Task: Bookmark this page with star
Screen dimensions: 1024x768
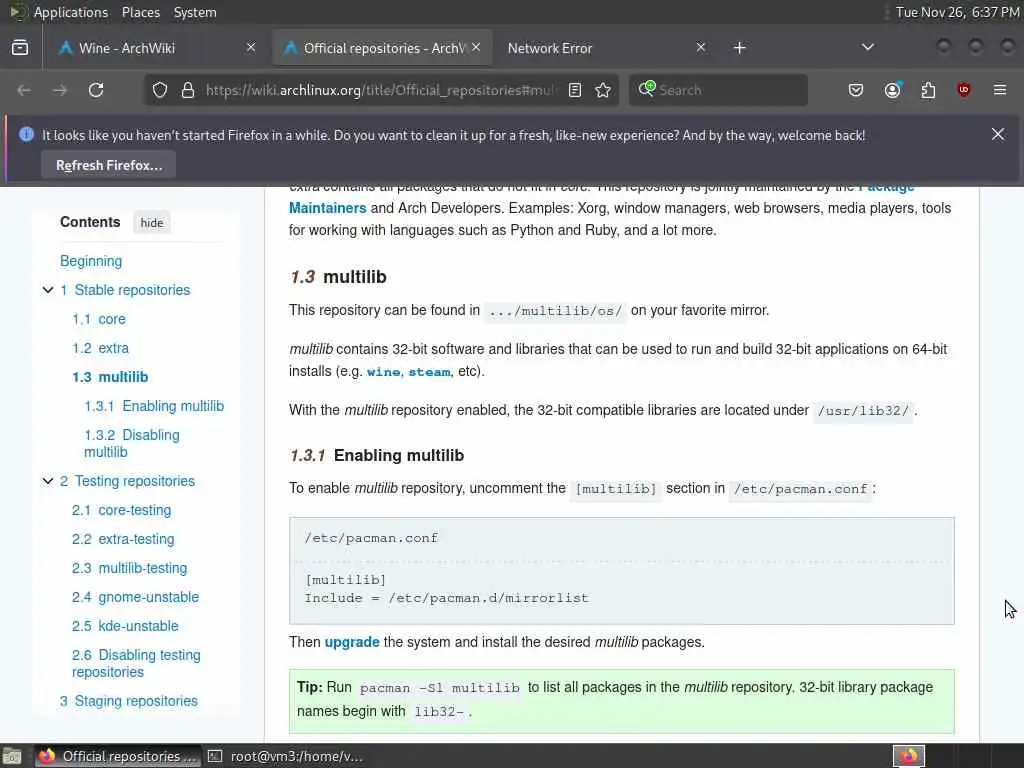Action: (603, 90)
